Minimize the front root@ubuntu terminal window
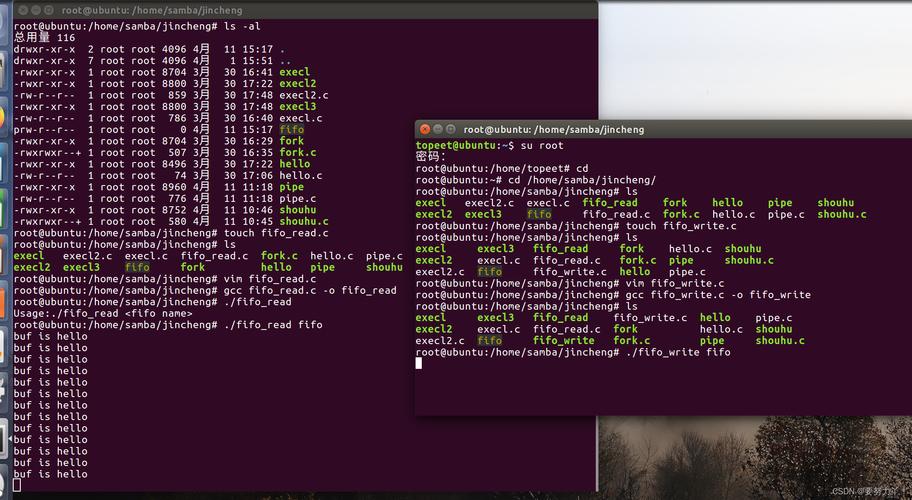Viewport: 912px width, 500px height. click(438, 129)
